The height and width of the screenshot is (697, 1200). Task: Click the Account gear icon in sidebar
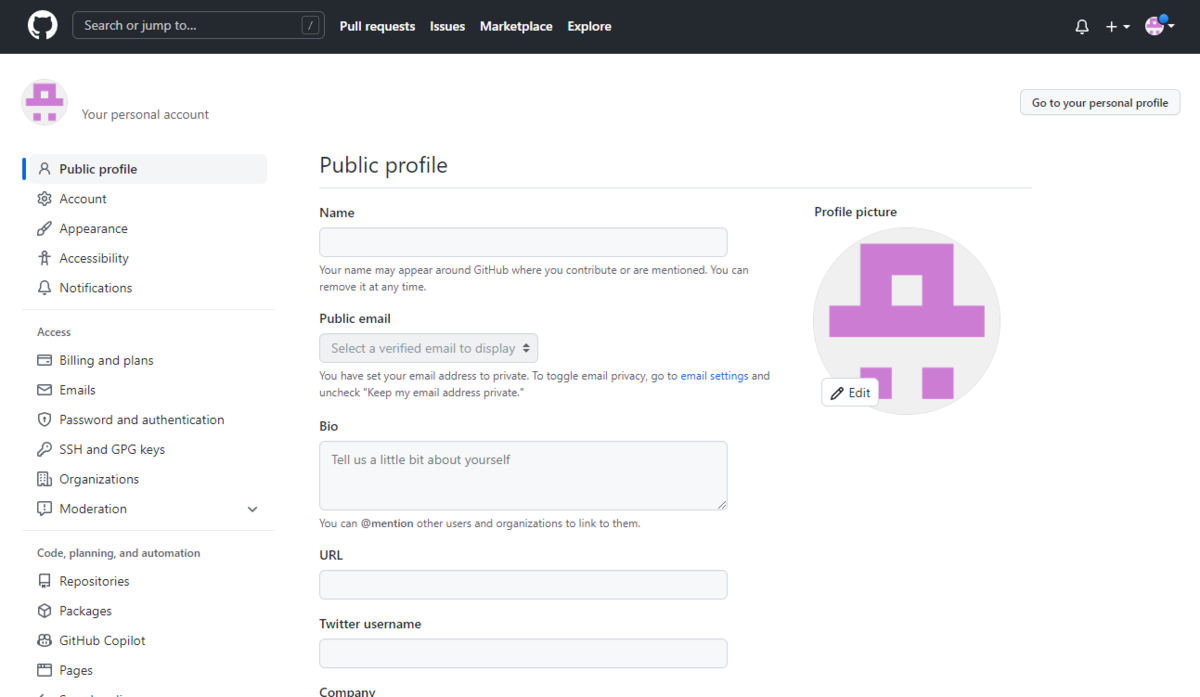click(x=44, y=199)
